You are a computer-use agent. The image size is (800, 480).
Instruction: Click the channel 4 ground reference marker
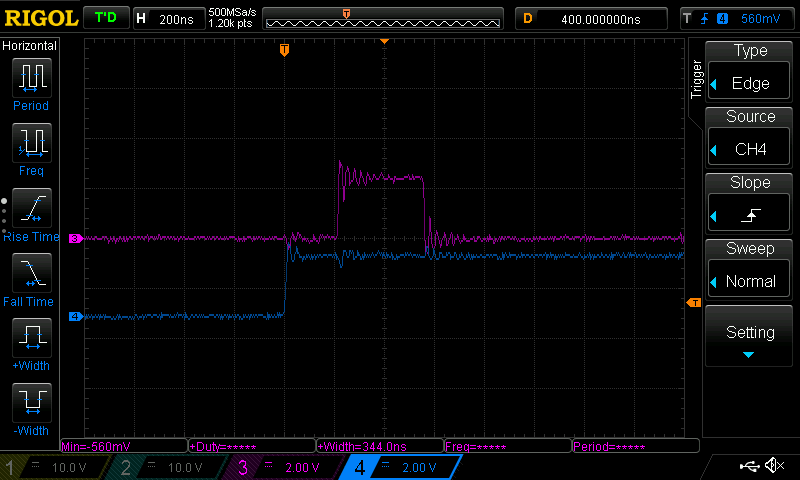76,316
